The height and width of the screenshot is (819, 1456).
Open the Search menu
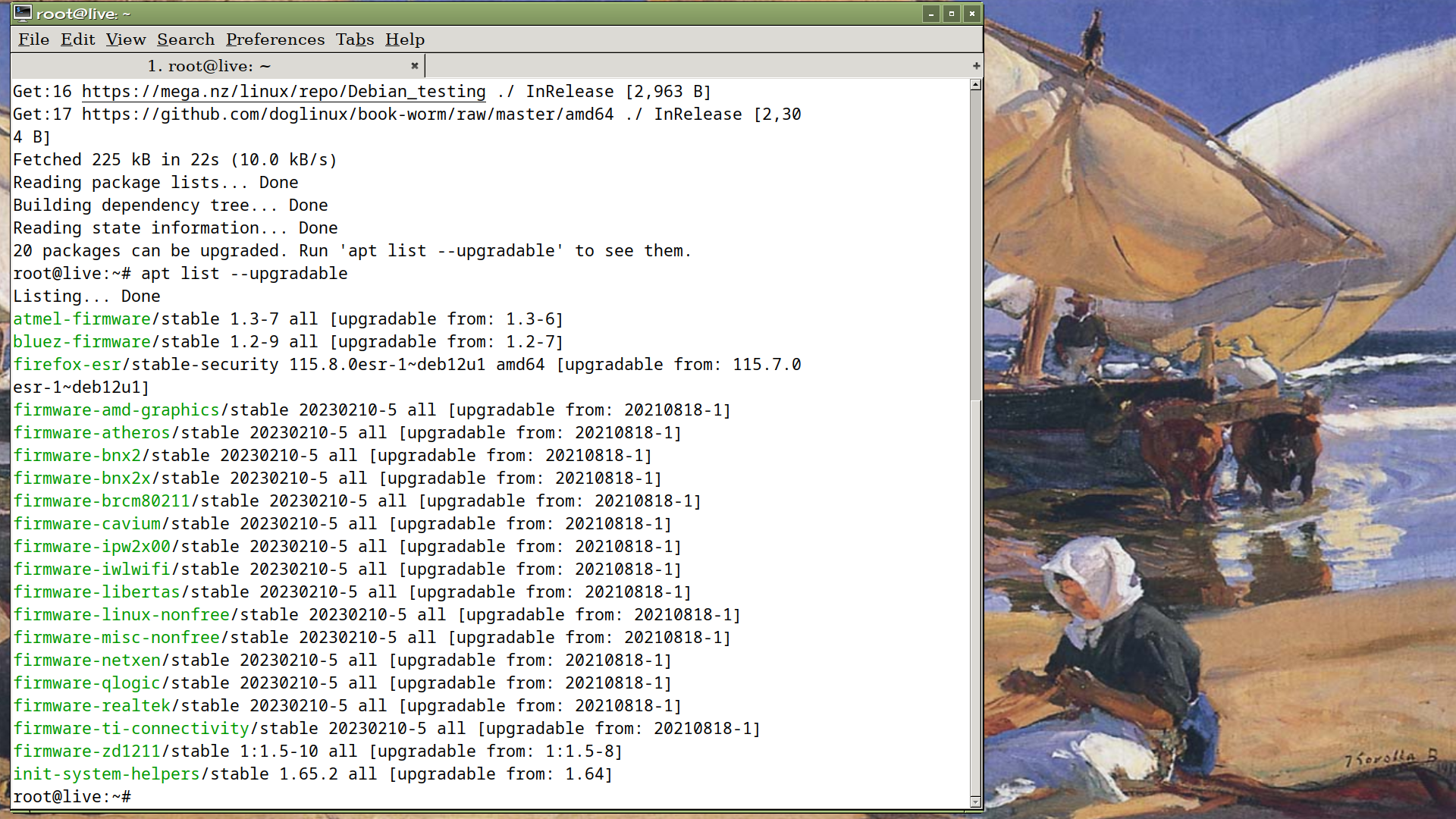pyautogui.click(x=186, y=39)
